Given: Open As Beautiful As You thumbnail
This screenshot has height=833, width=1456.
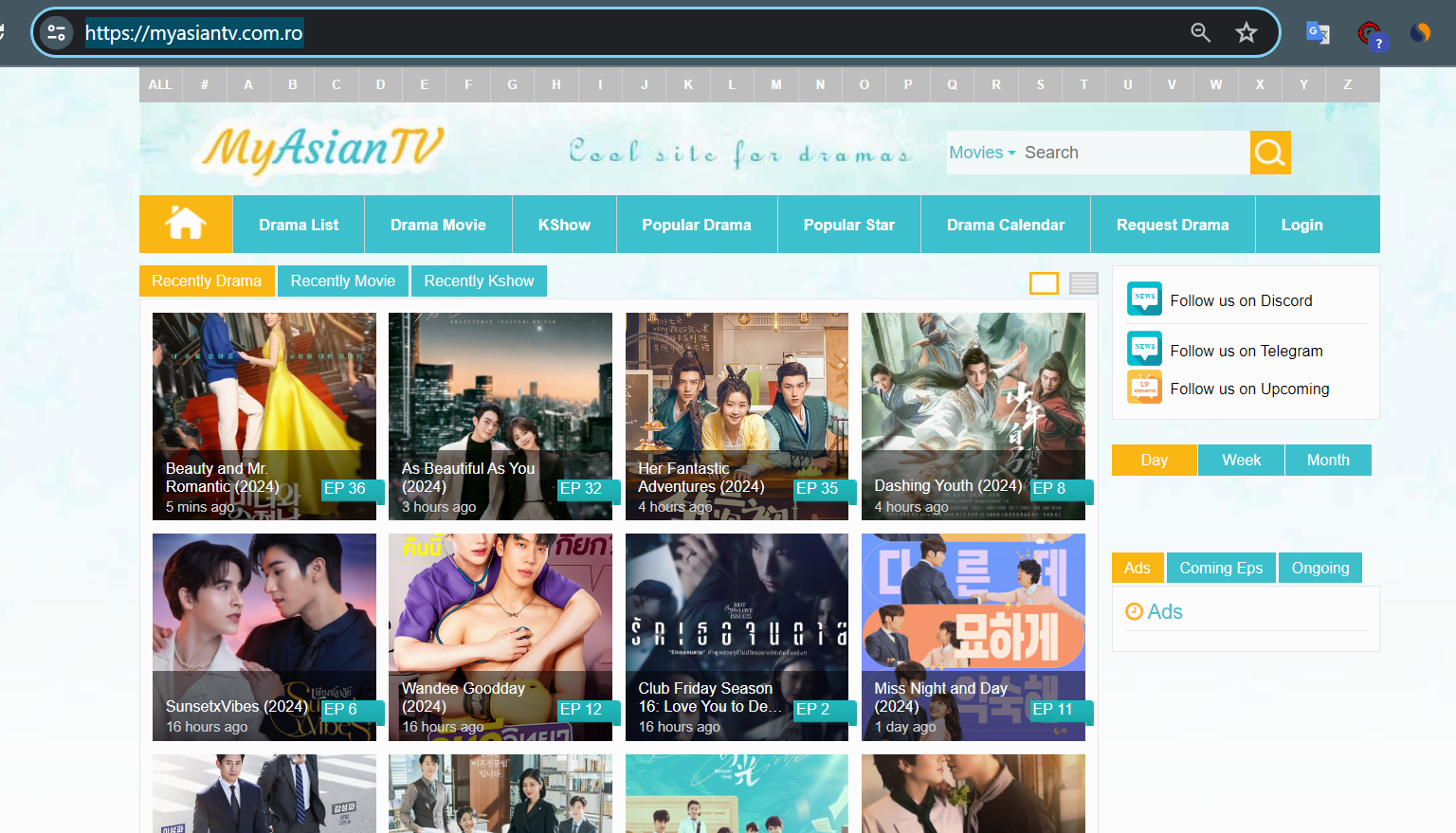Looking at the screenshot, I should click(500, 416).
